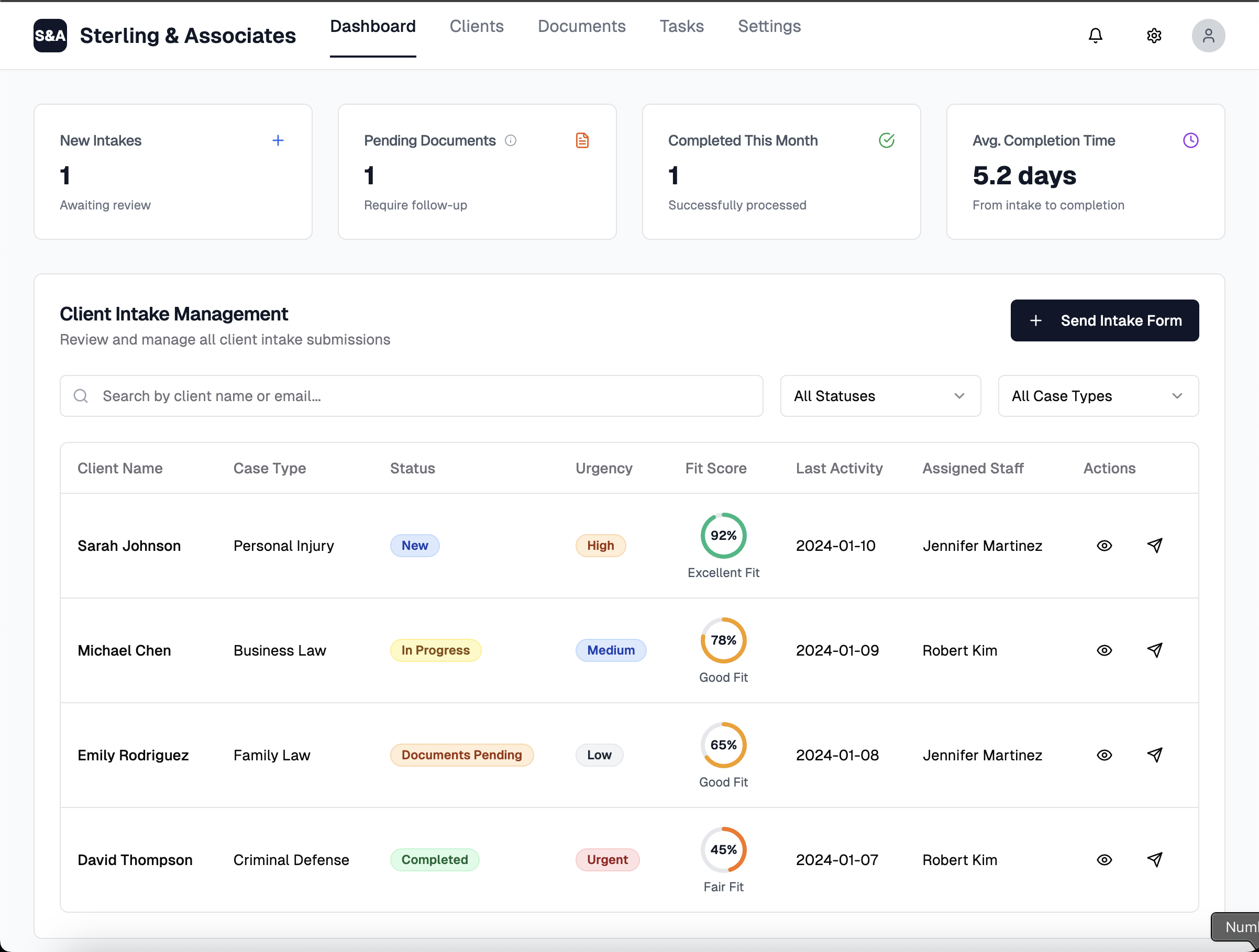Switch to the Clients tab
The height and width of the screenshot is (952, 1259).
[477, 26]
